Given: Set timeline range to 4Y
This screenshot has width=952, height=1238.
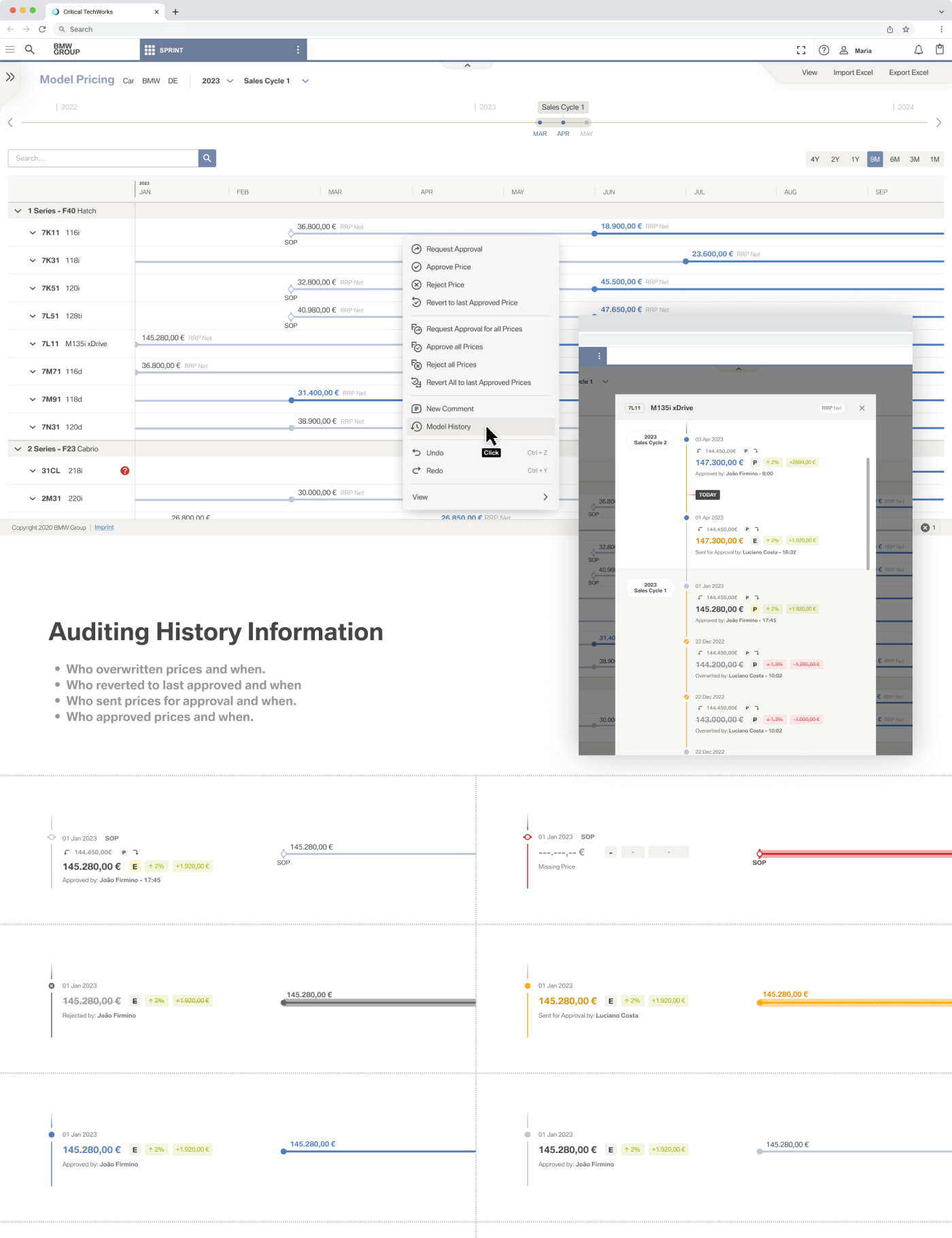Looking at the screenshot, I should coord(815,159).
